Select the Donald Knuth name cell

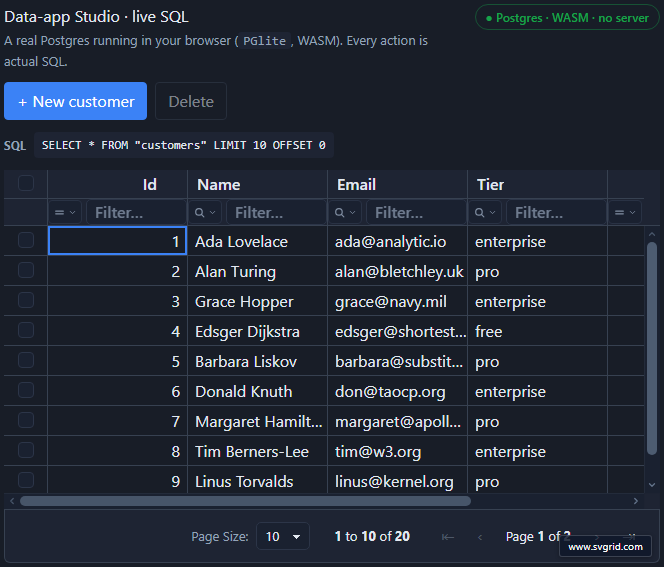click(x=257, y=391)
